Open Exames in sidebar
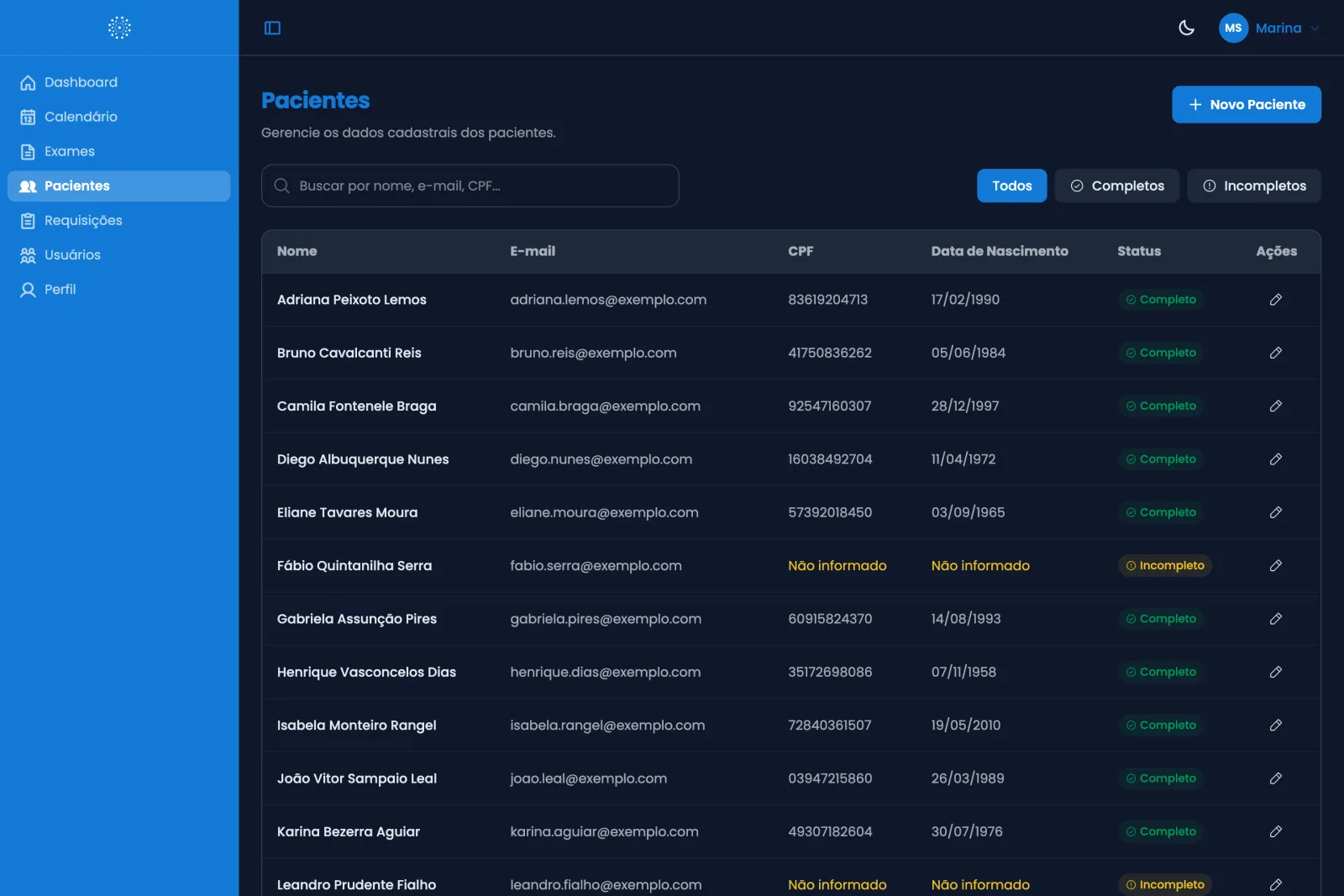Image resolution: width=1344 pixels, height=896 pixels. pos(119,151)
